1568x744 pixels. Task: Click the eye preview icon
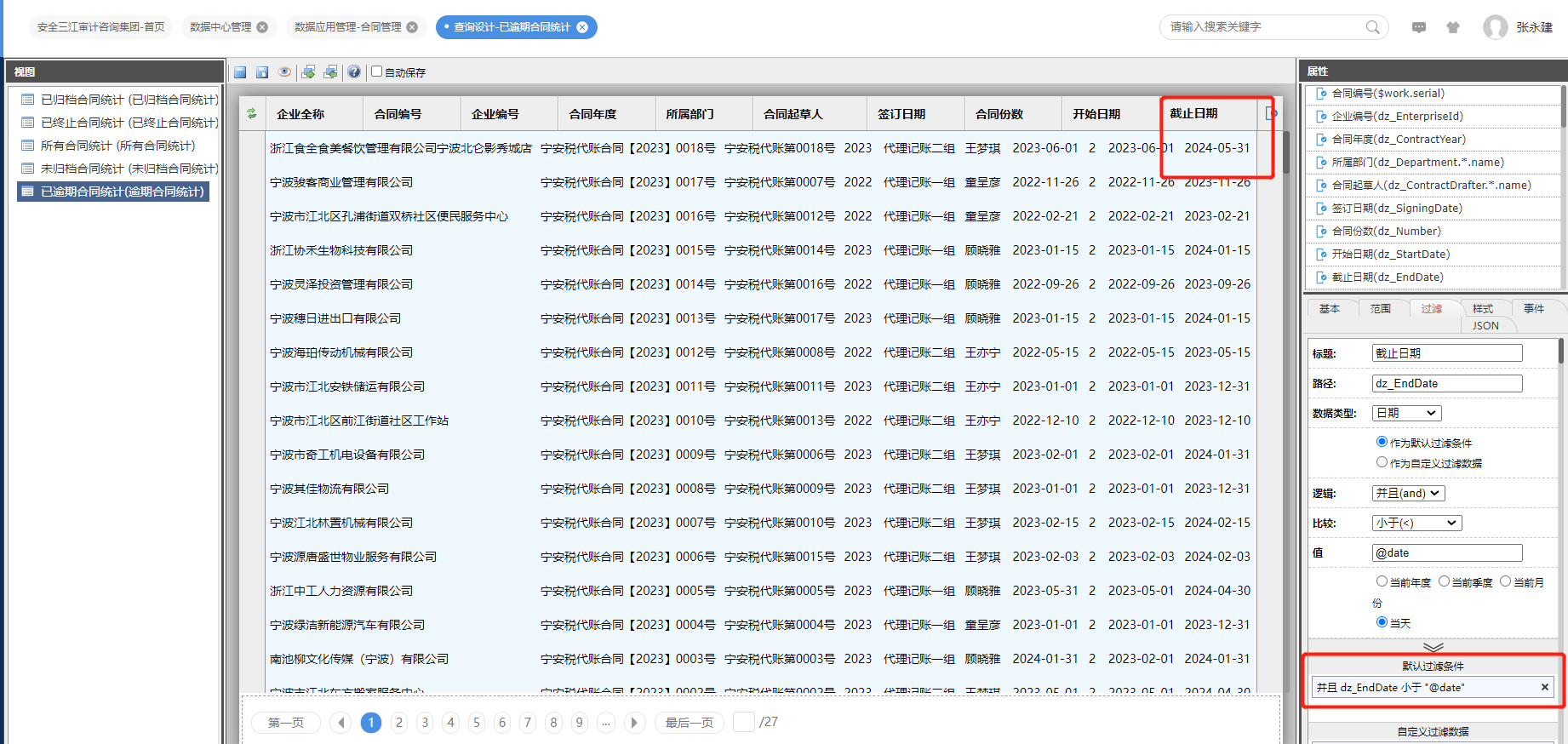tap(284, 72)
